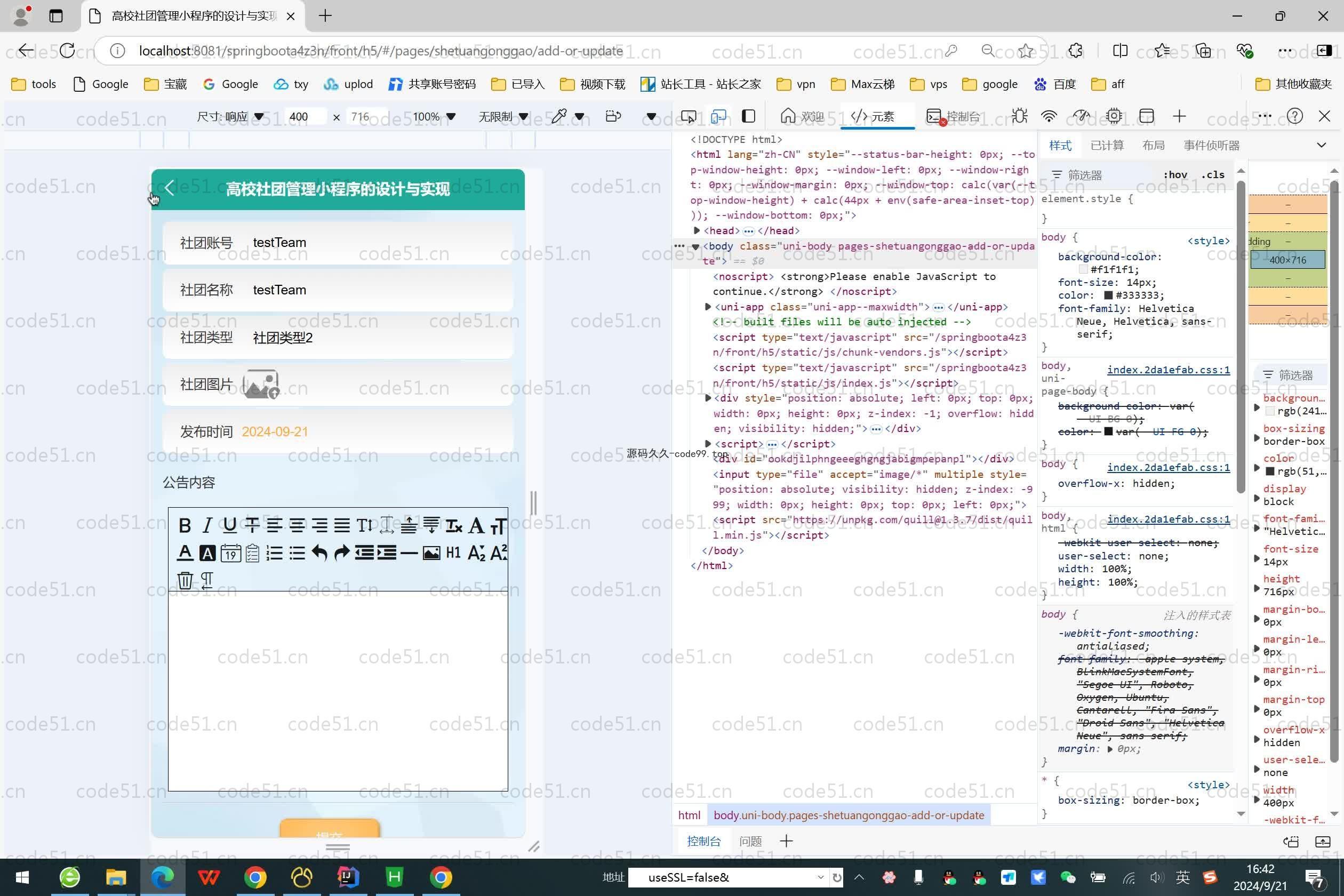
Task: Apply subscript formatting
Action: point(476,553)
